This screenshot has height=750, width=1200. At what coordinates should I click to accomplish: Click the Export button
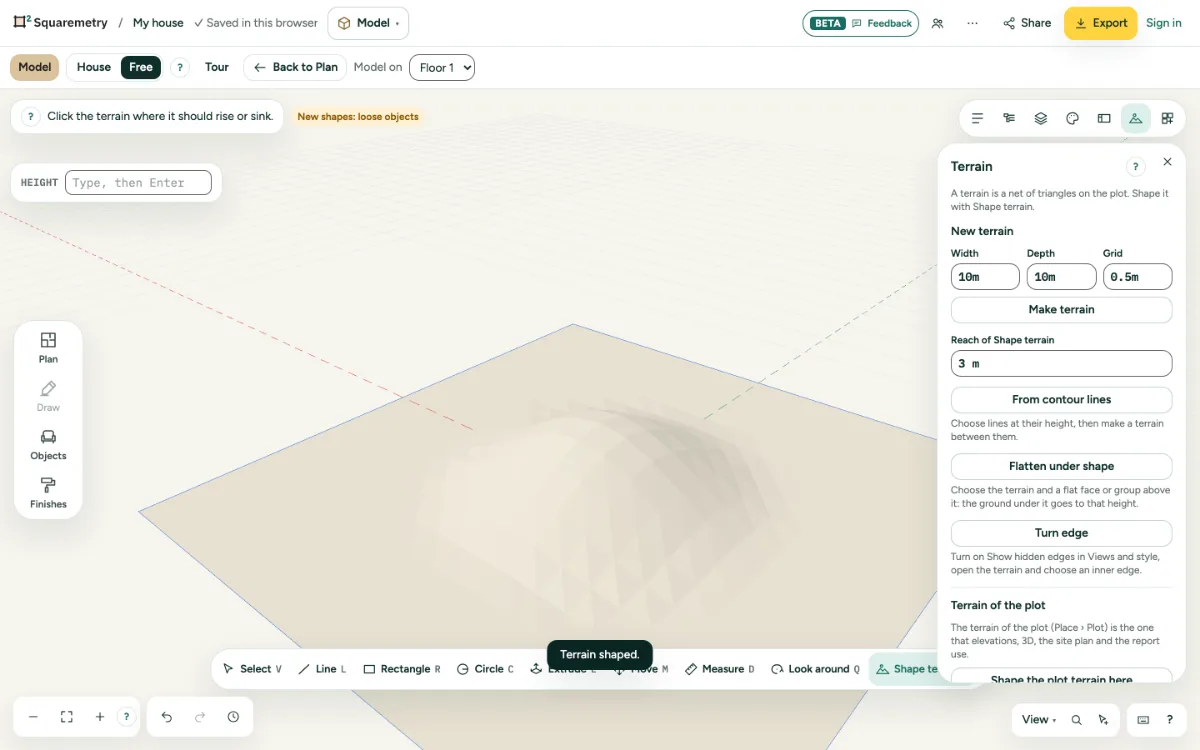(x=1100, y=23)
